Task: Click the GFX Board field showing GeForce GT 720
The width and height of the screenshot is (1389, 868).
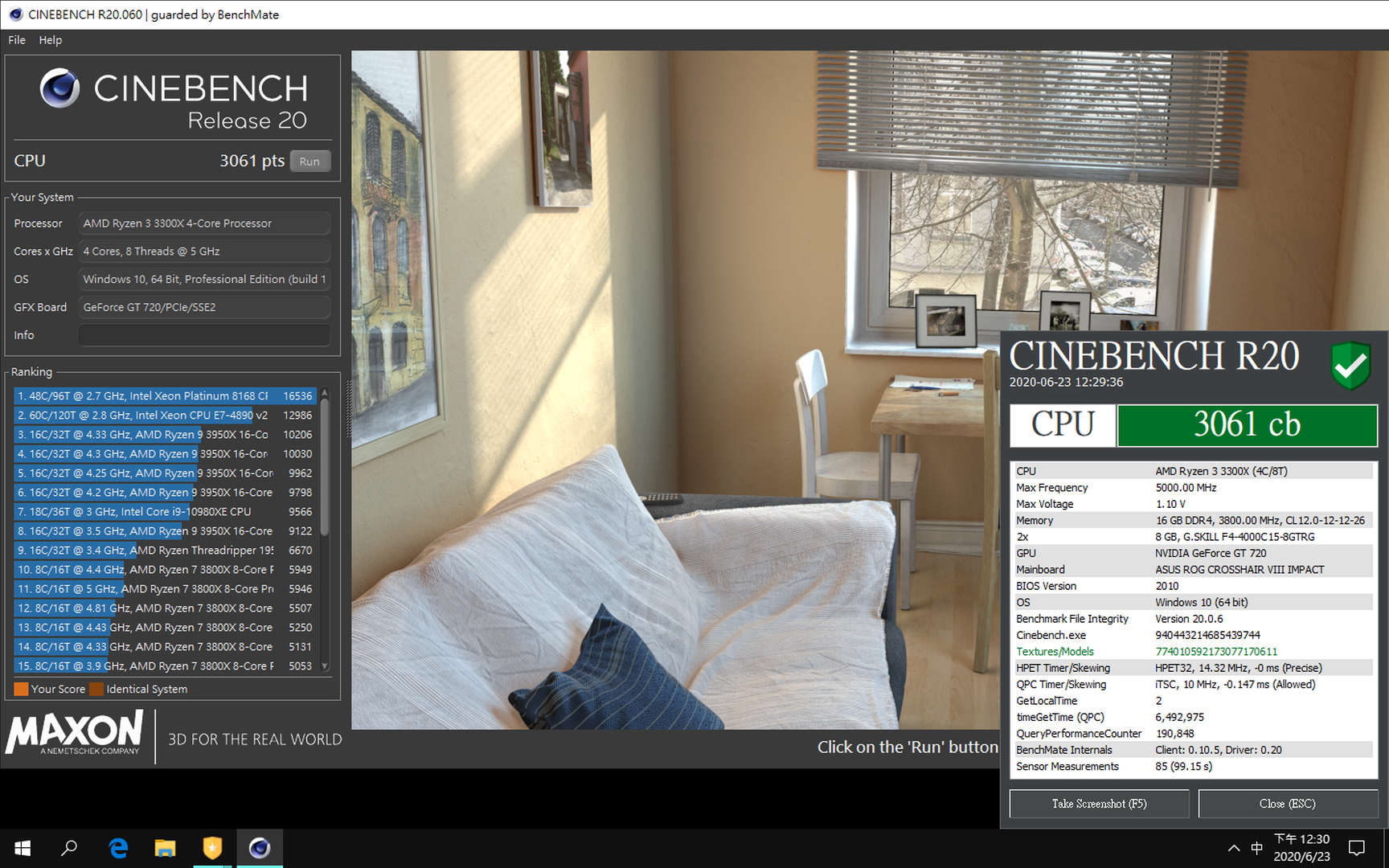Action: coord(204,307)
